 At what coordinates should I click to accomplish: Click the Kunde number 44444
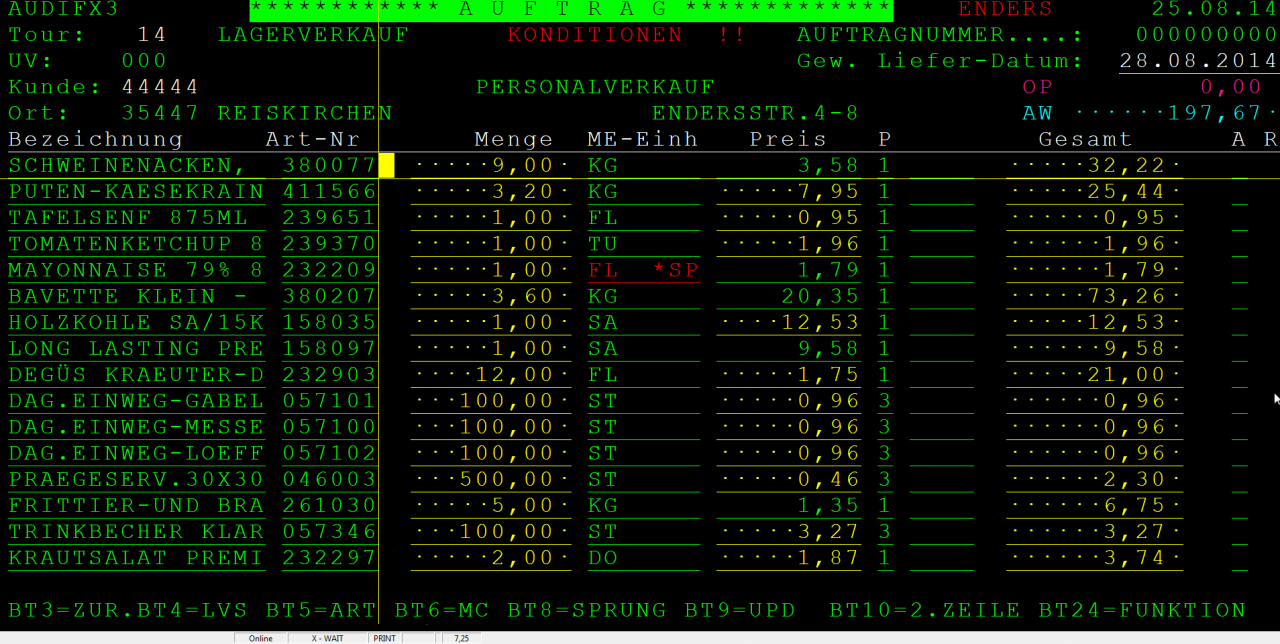160,88
